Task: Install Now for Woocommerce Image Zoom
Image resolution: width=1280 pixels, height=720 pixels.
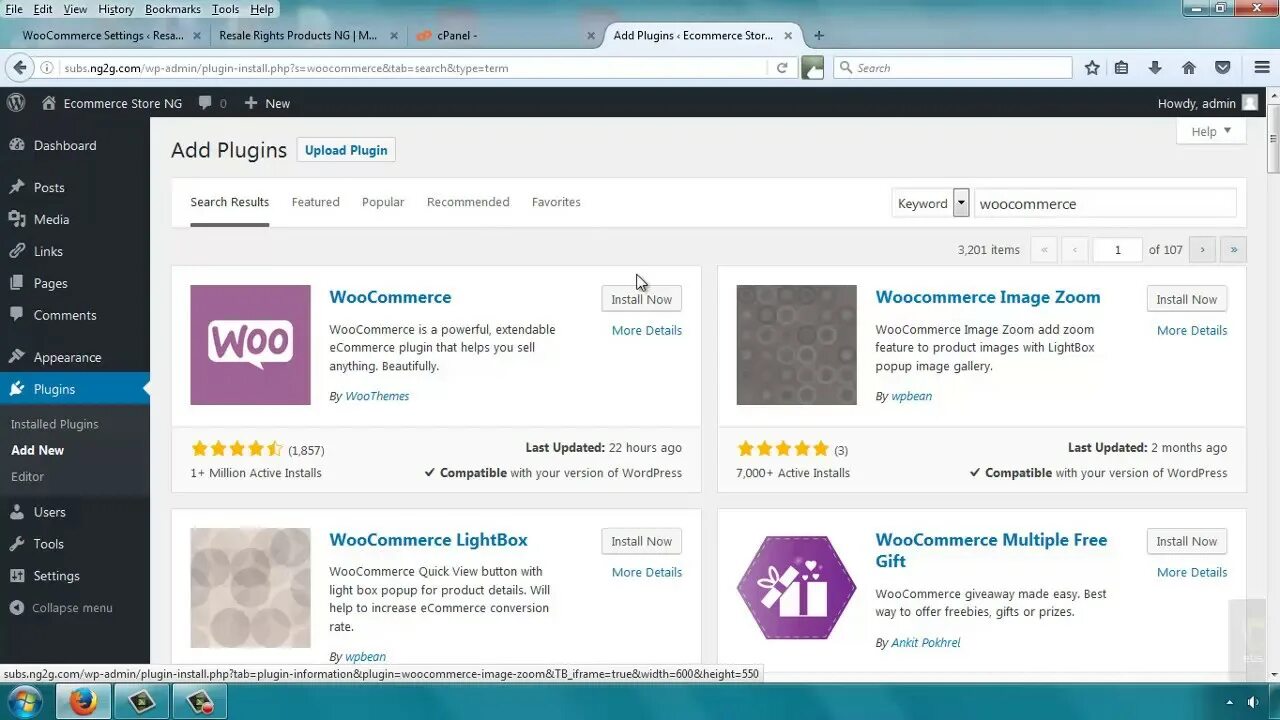Action: coord(1187,299)
